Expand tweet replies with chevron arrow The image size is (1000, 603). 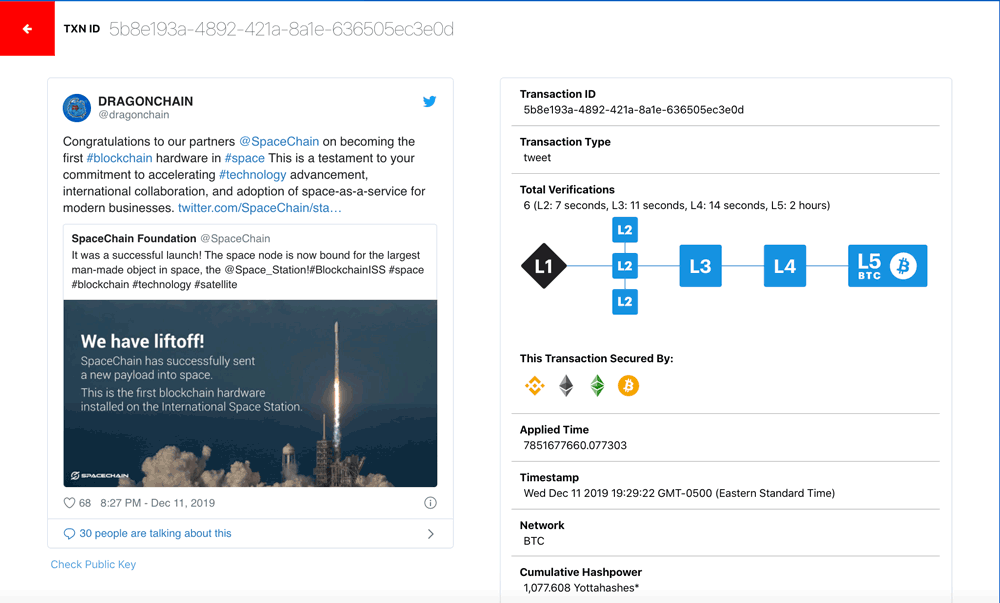point(430,534)
